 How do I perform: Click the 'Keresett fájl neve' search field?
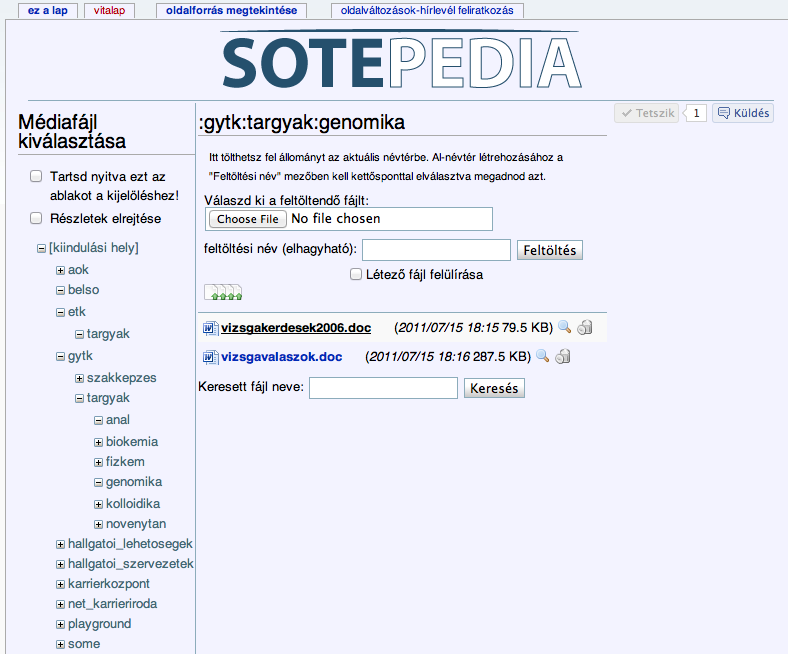pyautogui.click(x=383, y=388)
